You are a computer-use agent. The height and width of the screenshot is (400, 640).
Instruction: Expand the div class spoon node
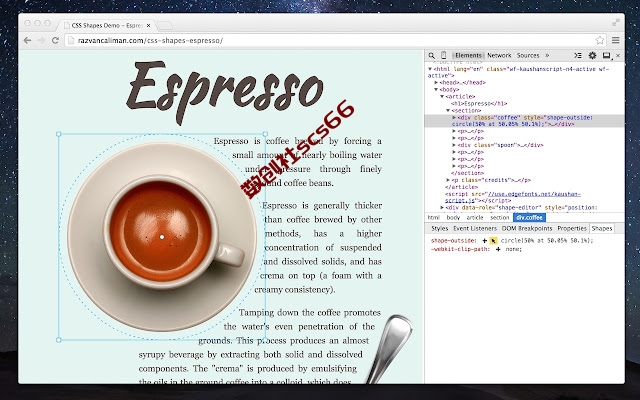point(454,145)
